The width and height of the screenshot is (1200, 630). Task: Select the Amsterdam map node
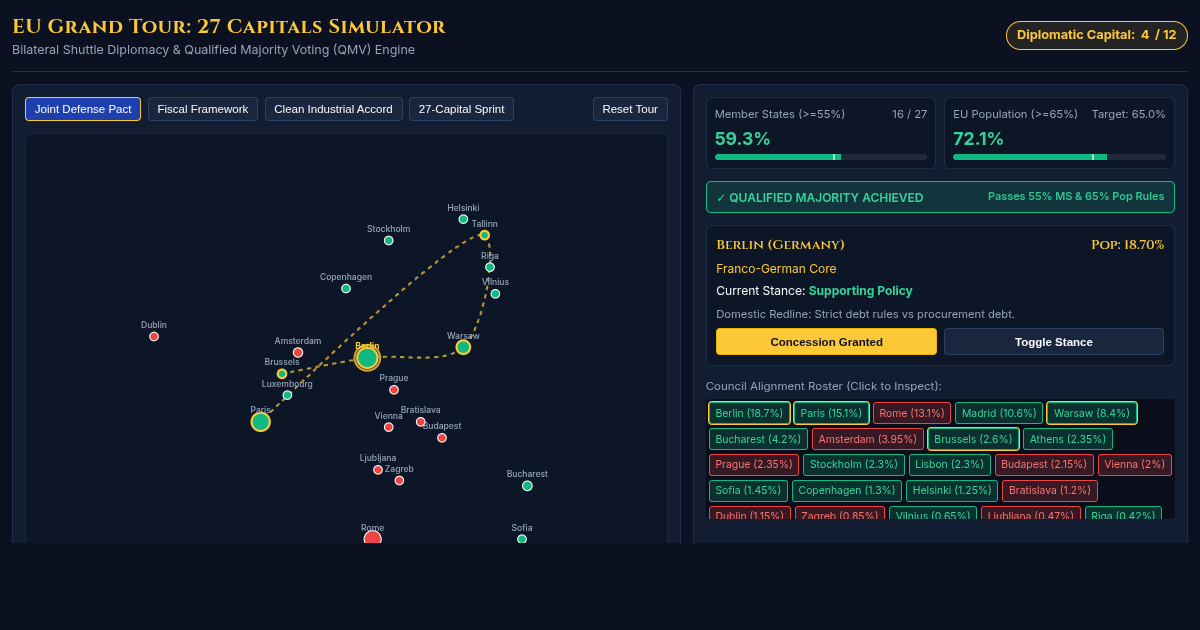click(298, 352)
